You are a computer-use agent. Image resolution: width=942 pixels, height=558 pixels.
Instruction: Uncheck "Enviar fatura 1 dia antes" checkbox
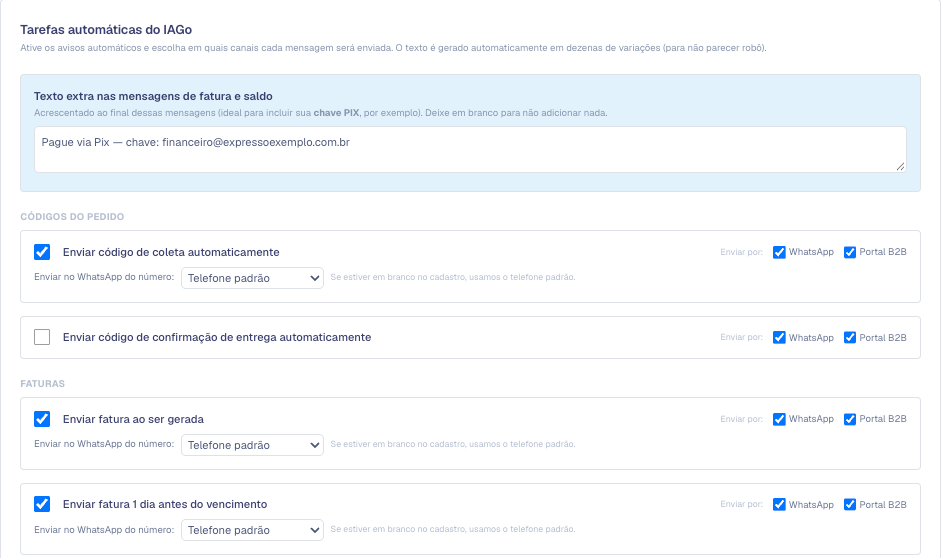tap(42, 504)
